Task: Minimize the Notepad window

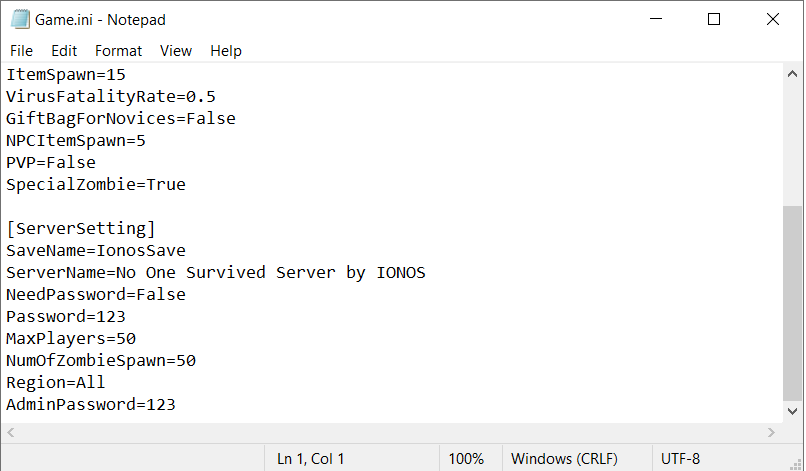Action: 656,19
